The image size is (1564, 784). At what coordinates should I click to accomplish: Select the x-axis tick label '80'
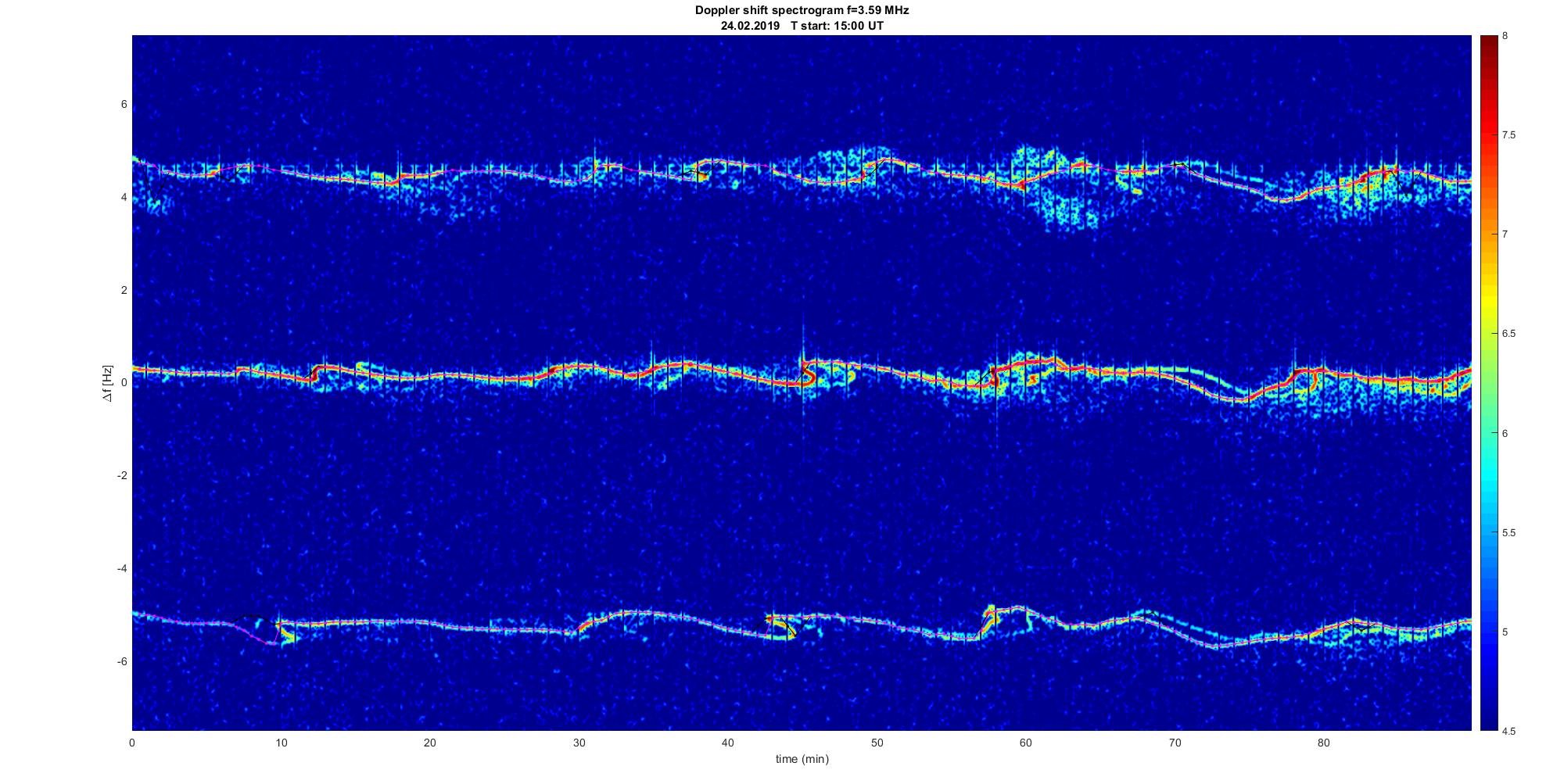(1323, 743)
